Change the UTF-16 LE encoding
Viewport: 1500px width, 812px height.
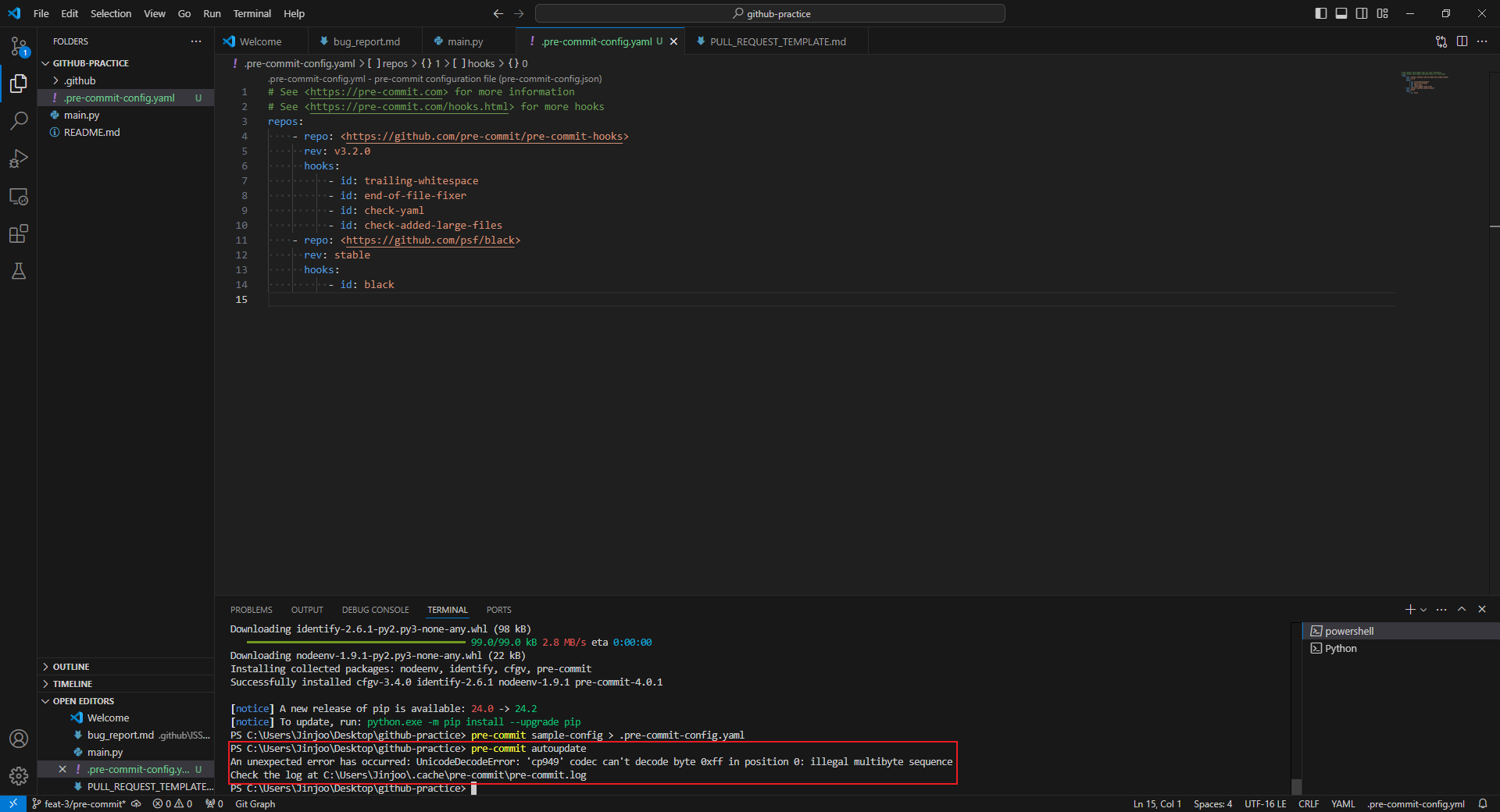click(1265, 803)
